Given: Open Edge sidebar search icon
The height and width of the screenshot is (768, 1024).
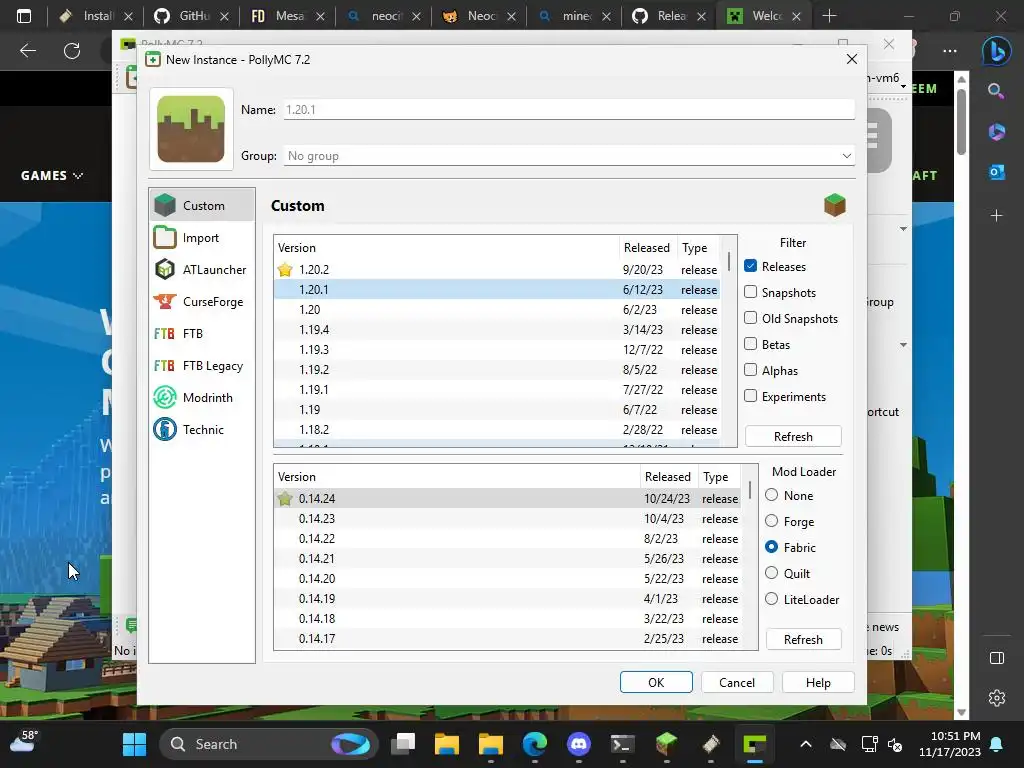Looking at the screenshot, I should (996, 91).
